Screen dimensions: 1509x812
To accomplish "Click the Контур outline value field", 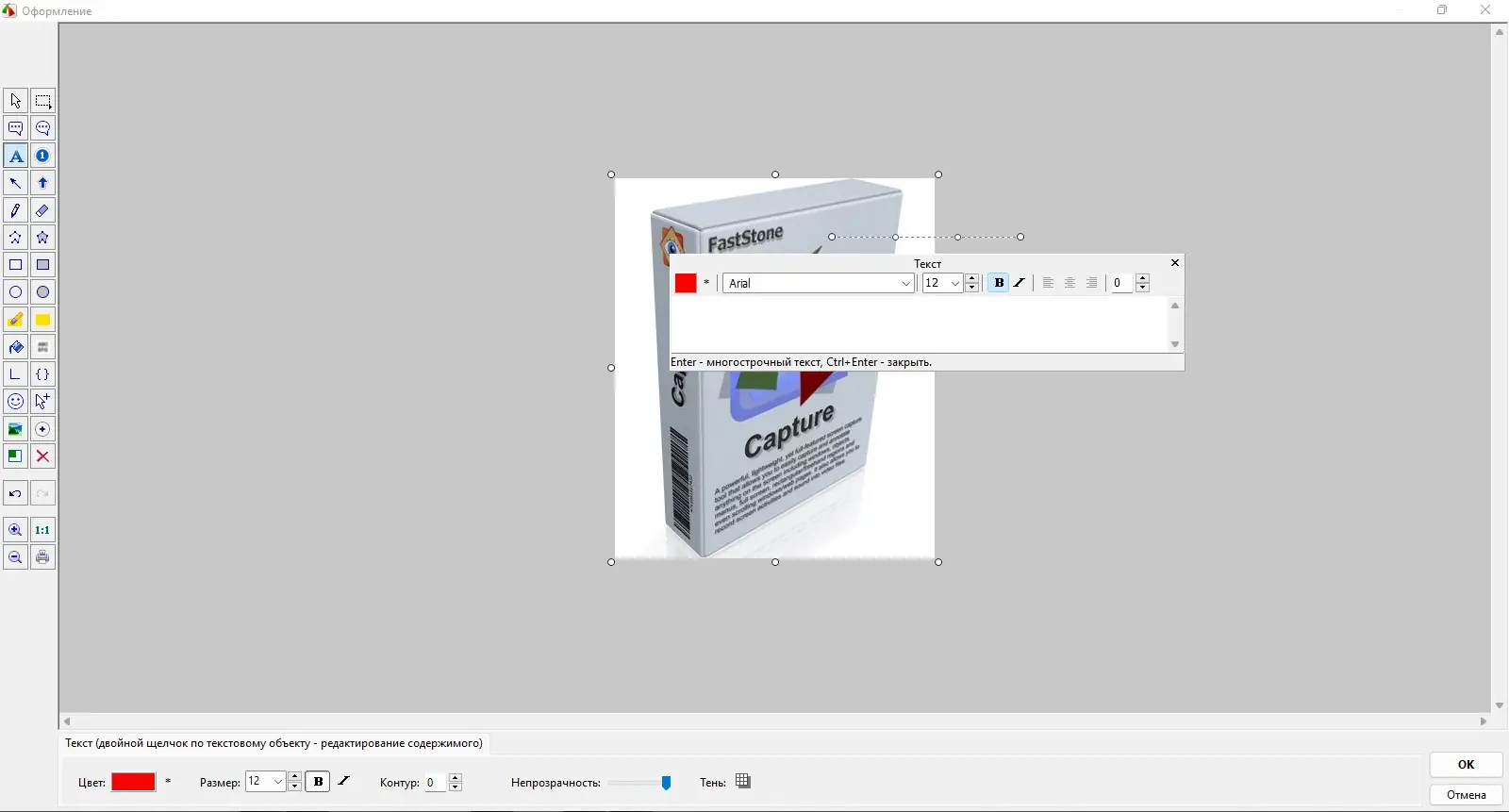I will pos(435,782).
